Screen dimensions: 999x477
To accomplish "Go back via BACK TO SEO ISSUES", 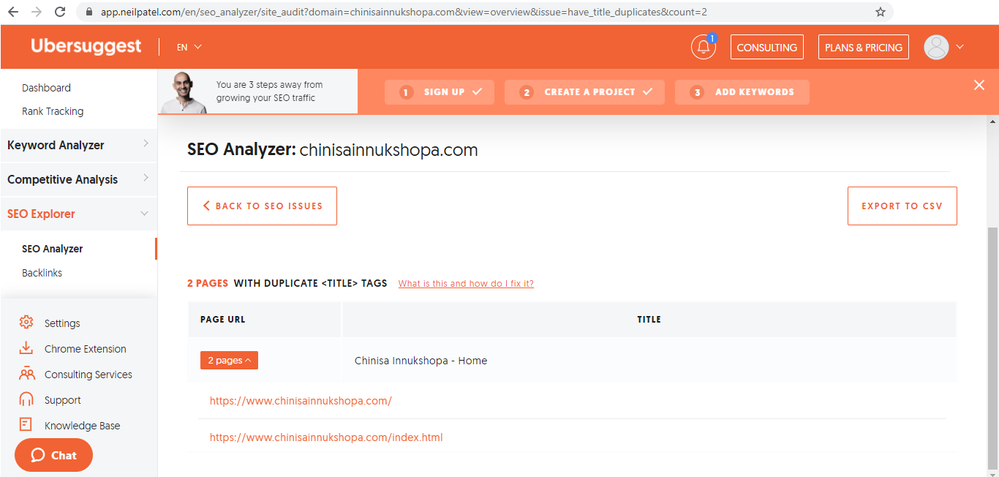I will (x=262, y=206).
